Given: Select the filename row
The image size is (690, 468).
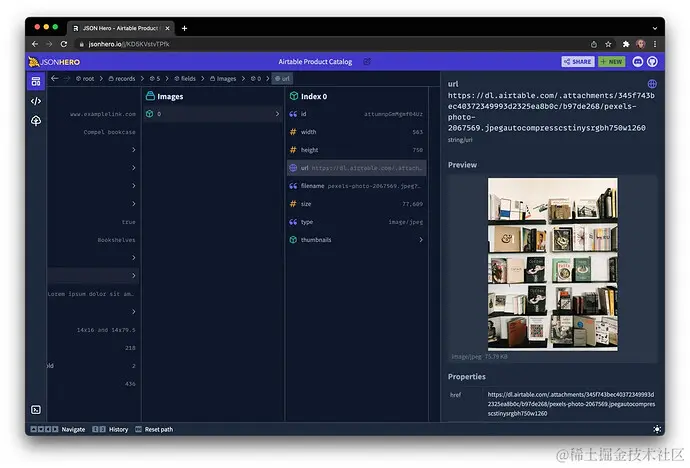Looking at the screenshot, I should 356,186.
